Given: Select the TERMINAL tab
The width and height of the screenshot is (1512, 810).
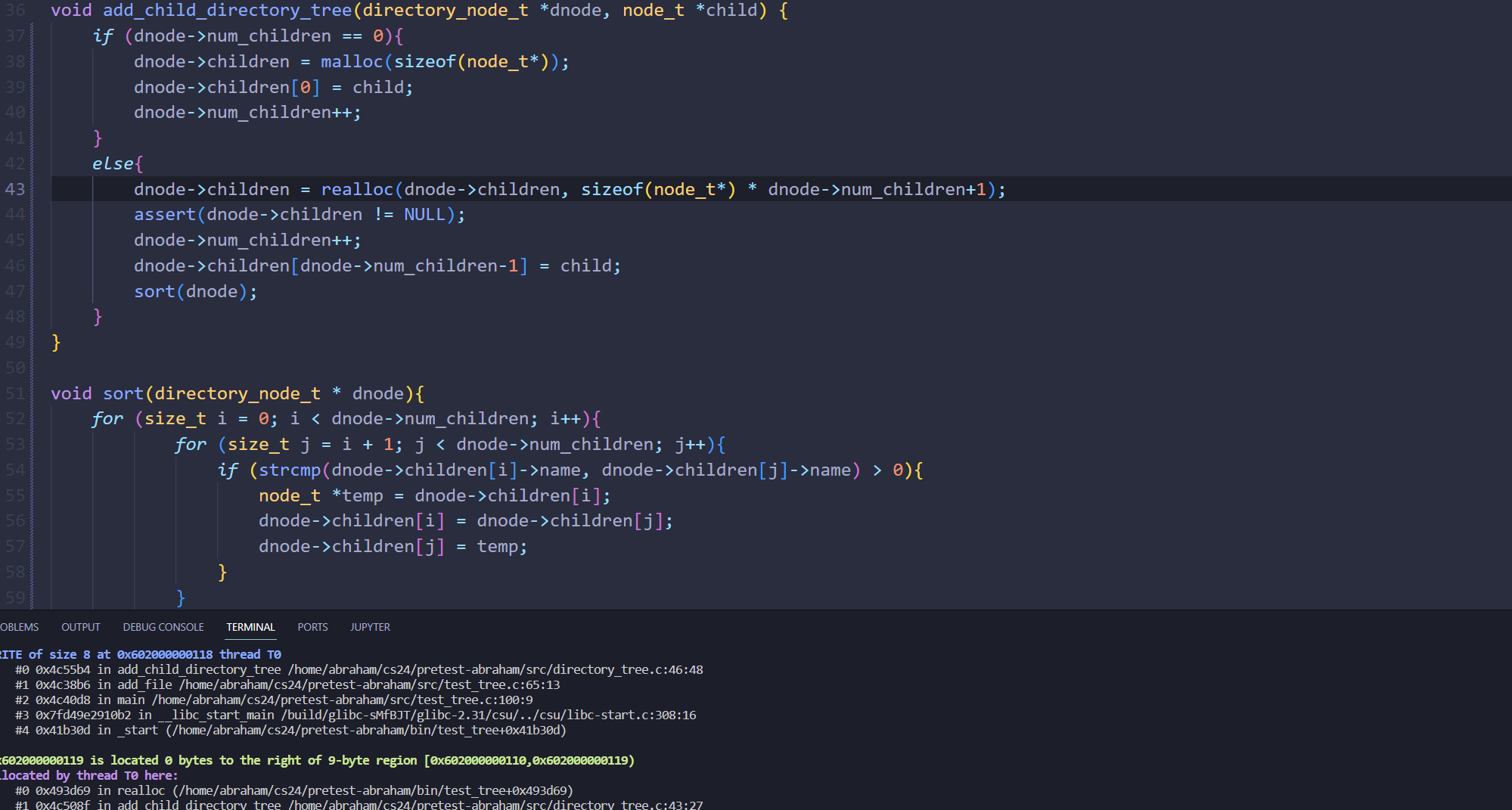Looking at the screenshot, I should 250,627.
